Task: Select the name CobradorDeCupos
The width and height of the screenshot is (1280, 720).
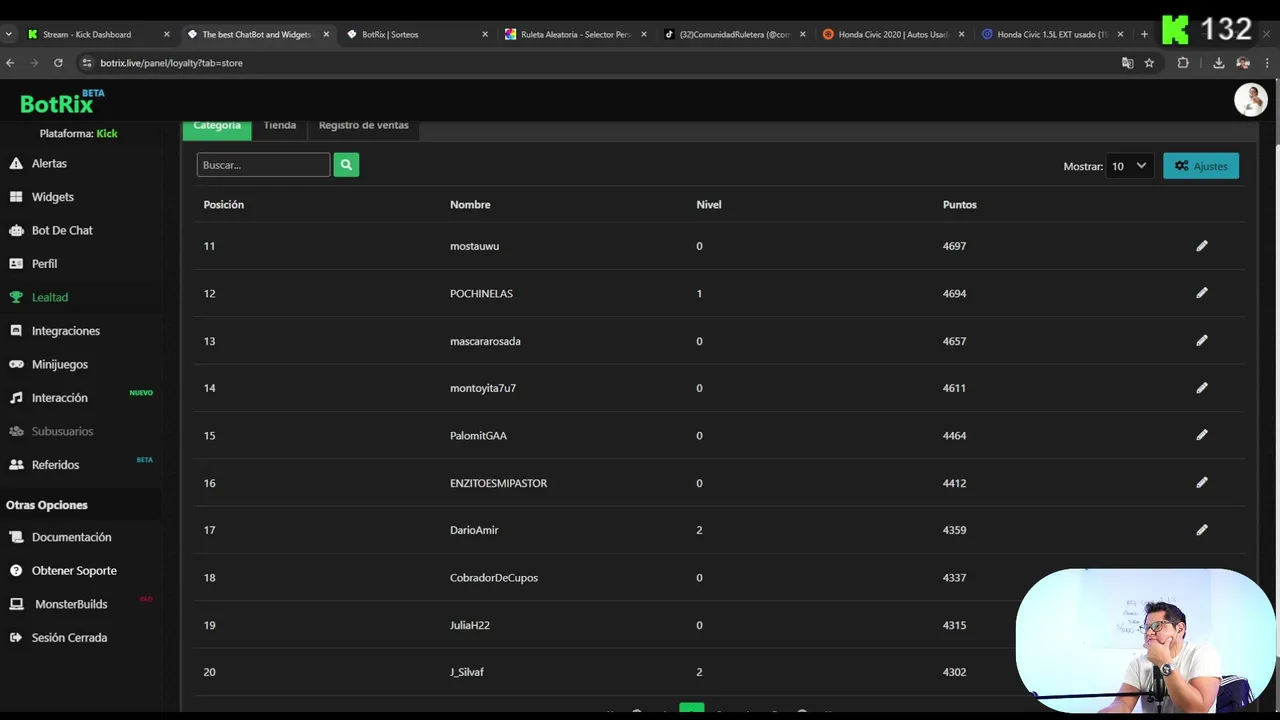Action: 494,578
